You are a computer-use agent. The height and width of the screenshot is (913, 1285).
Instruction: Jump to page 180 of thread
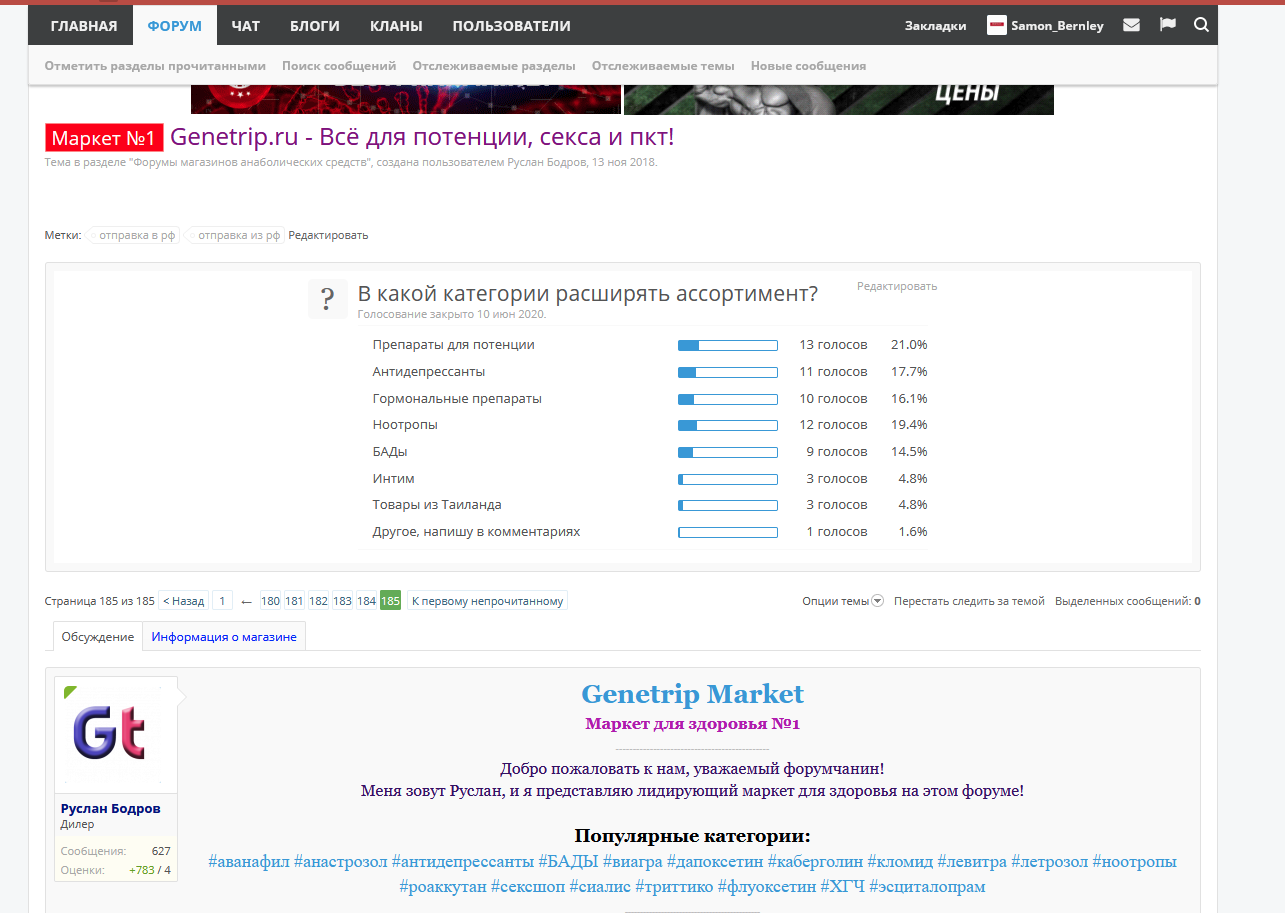[270, 601]
